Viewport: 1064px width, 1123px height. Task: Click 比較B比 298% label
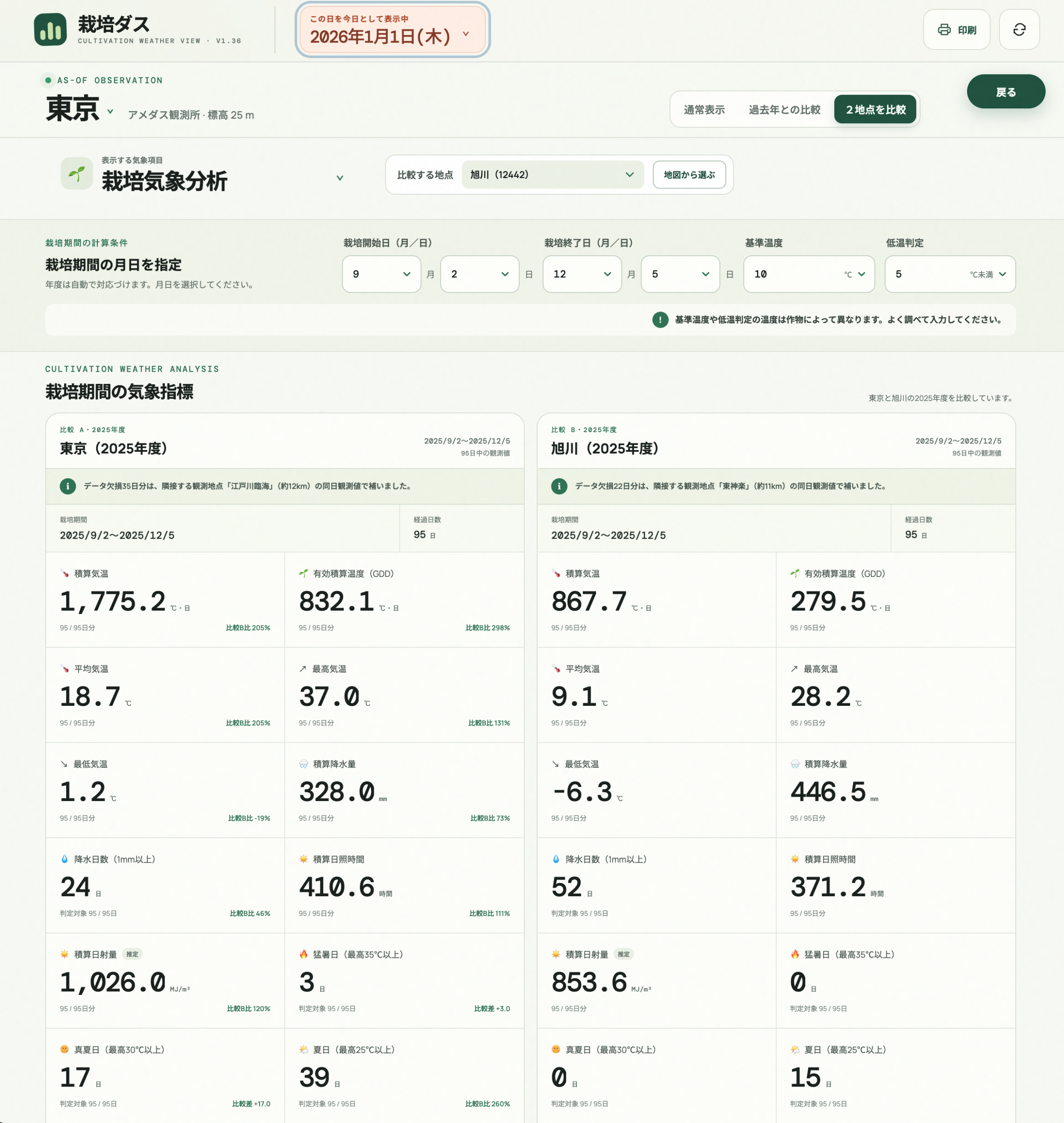(487, 628)
